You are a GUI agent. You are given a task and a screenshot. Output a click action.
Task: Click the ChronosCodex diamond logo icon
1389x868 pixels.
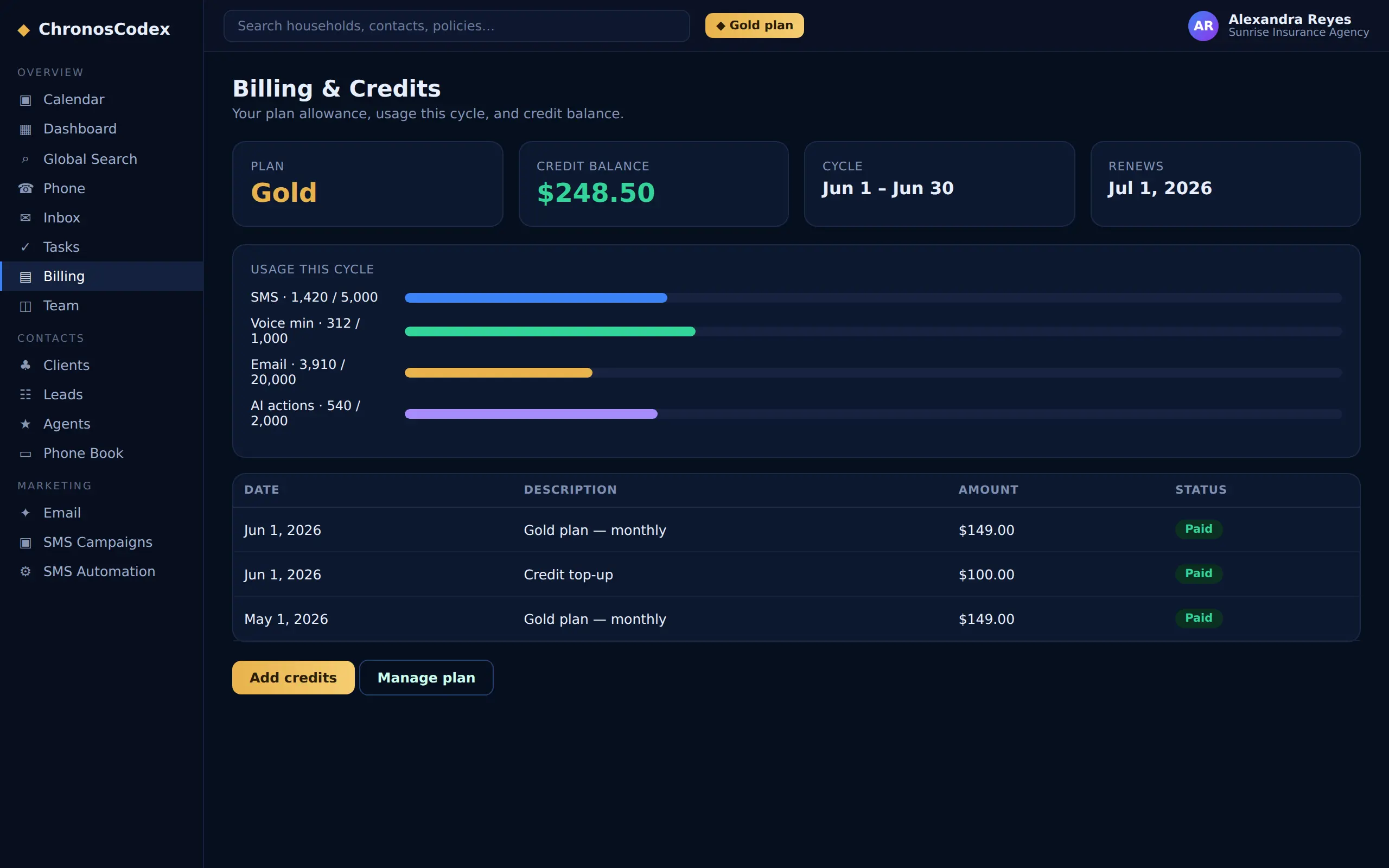23,29
